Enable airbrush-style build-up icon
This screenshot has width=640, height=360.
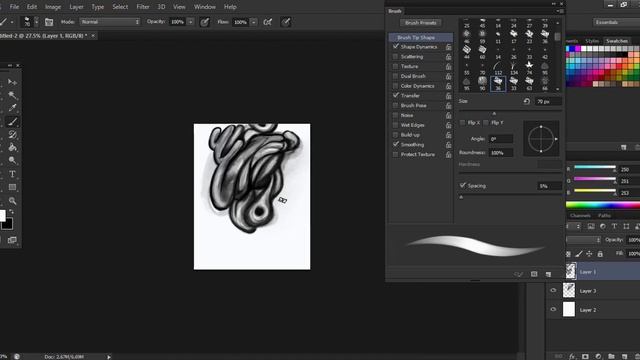coord(268,22)
